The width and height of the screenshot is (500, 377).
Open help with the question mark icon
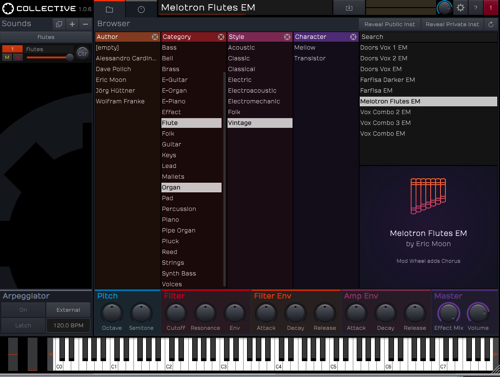tap(476, 8)
